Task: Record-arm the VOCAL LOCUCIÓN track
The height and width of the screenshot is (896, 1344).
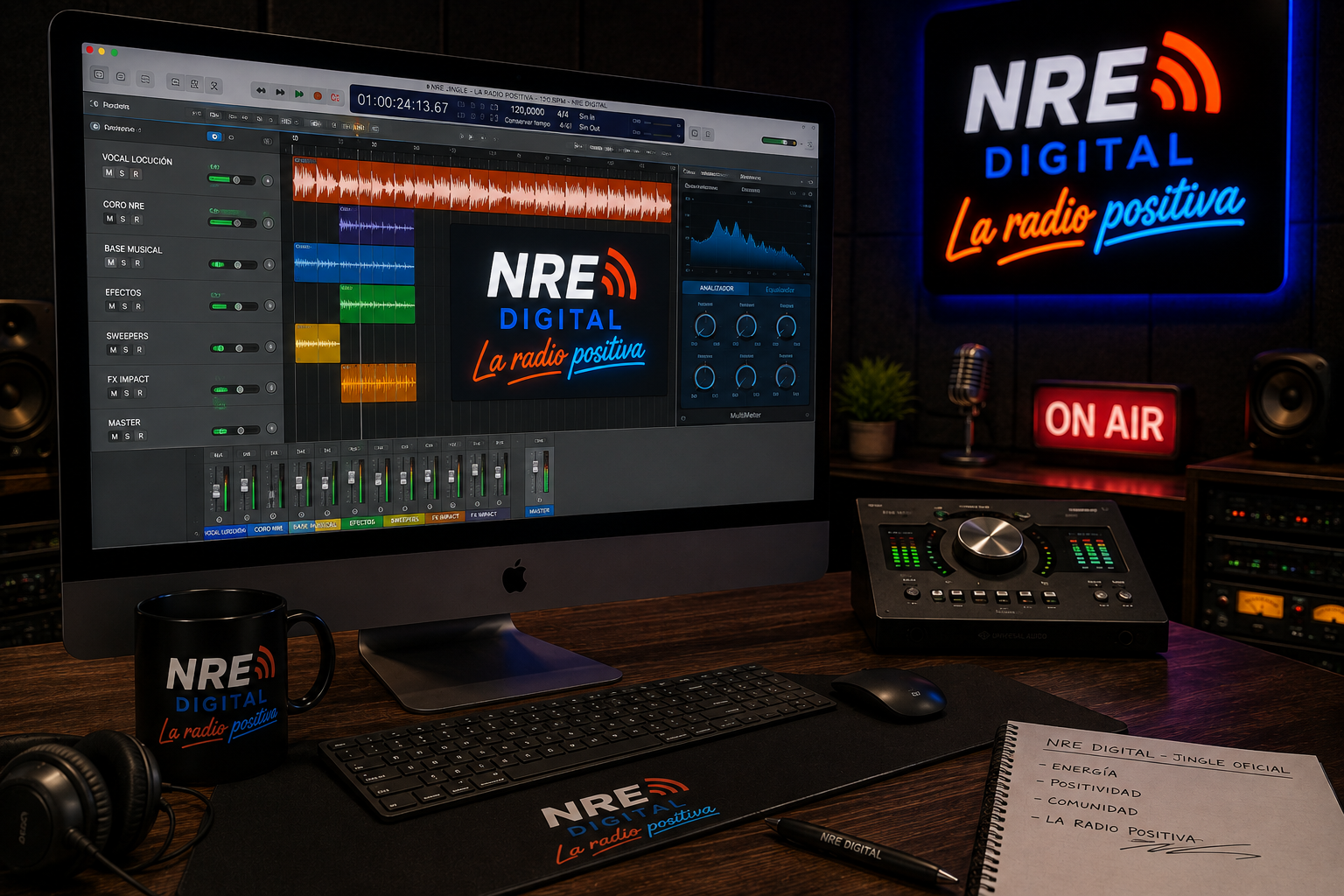Action: tap(136, 174)
